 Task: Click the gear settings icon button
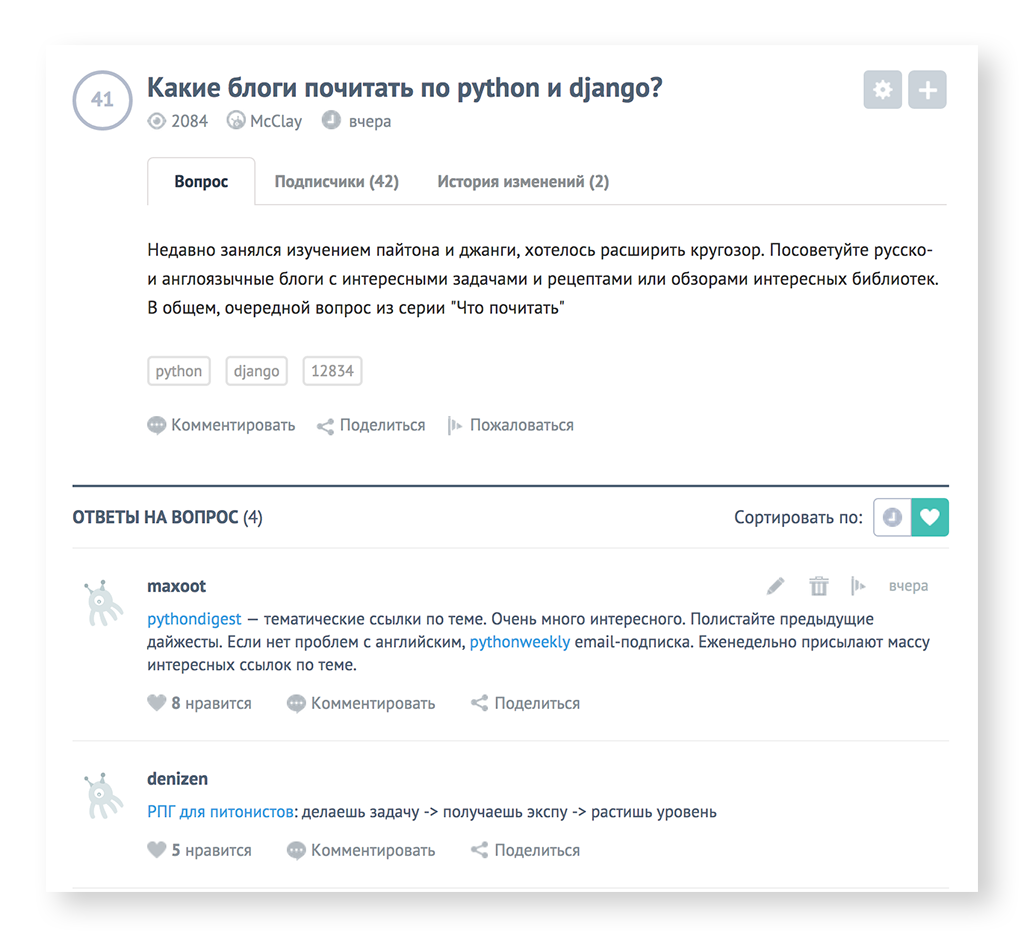(882, 90)
